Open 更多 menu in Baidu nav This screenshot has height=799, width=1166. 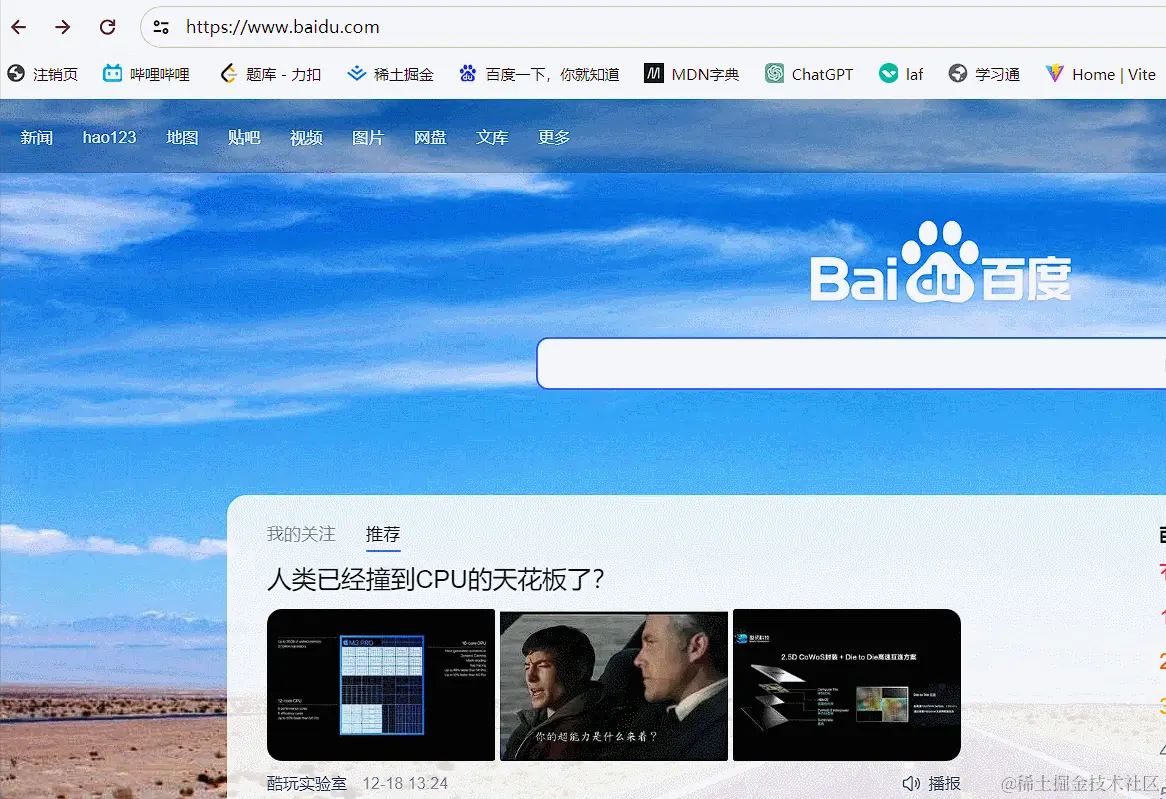tap(554, 137)
